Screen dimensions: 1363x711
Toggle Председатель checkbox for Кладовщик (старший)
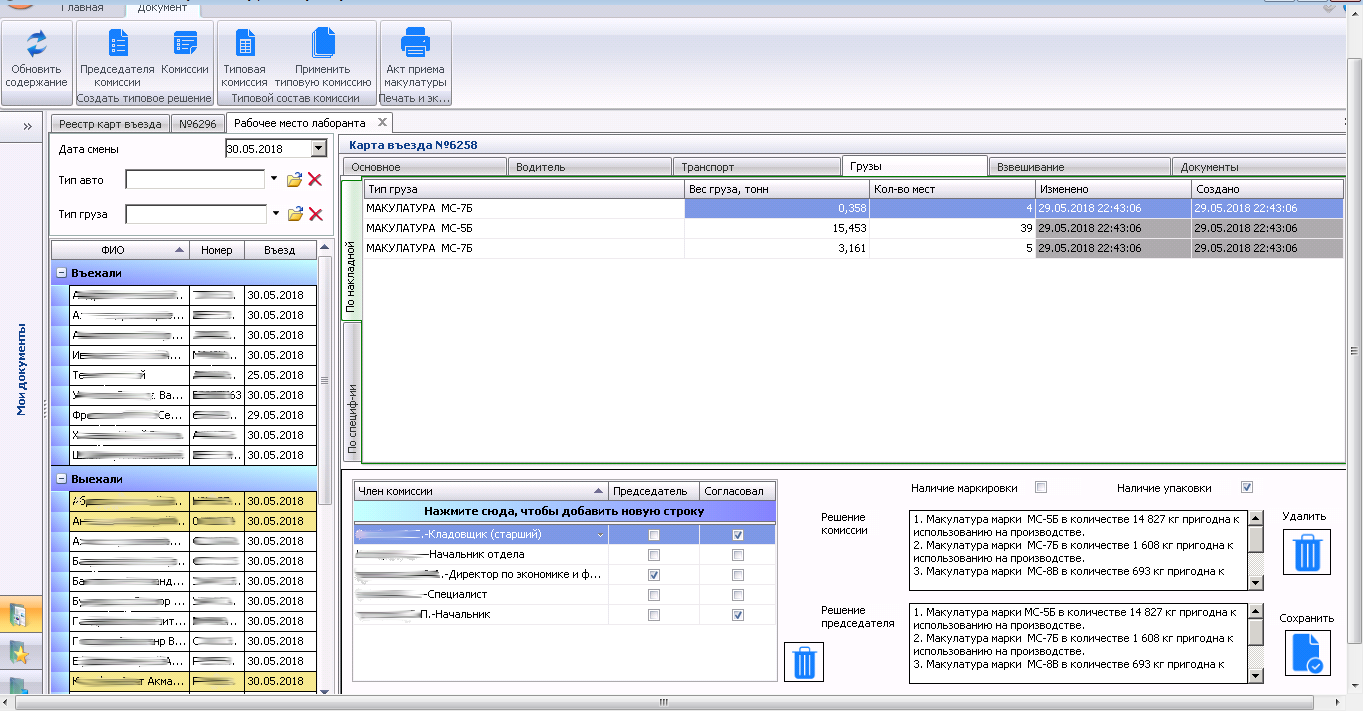(653, 535)
